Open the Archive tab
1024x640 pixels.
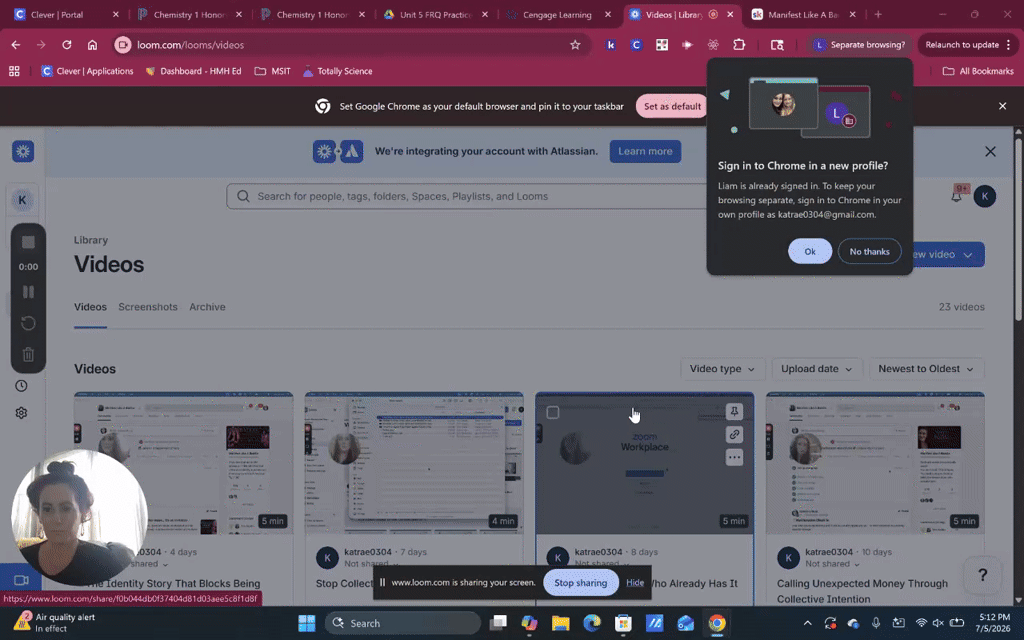[207, 307]
